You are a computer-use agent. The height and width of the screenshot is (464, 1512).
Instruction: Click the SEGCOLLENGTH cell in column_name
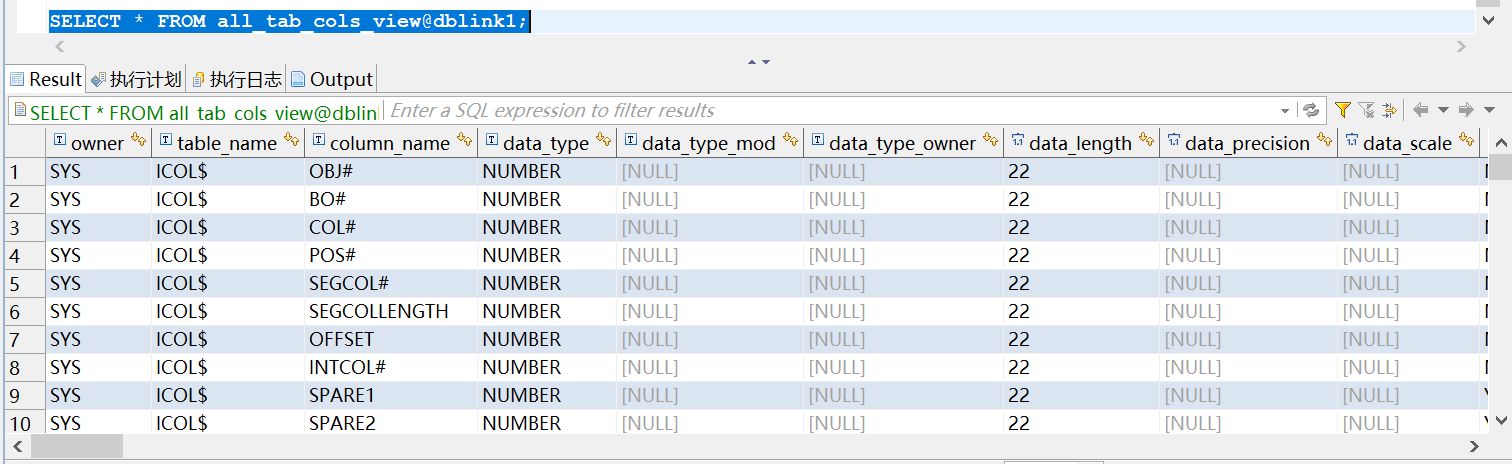tap(379, 311)
